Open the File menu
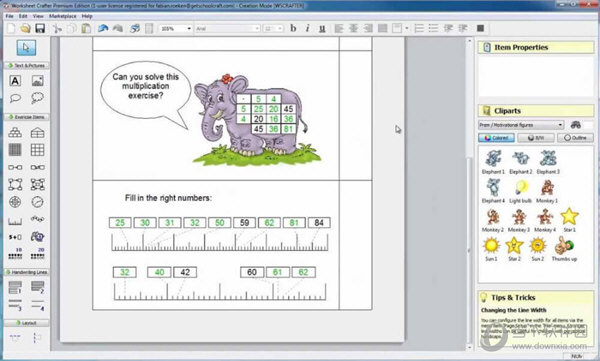The height and width of the screenshot is (361, 600). click(10, 16)
